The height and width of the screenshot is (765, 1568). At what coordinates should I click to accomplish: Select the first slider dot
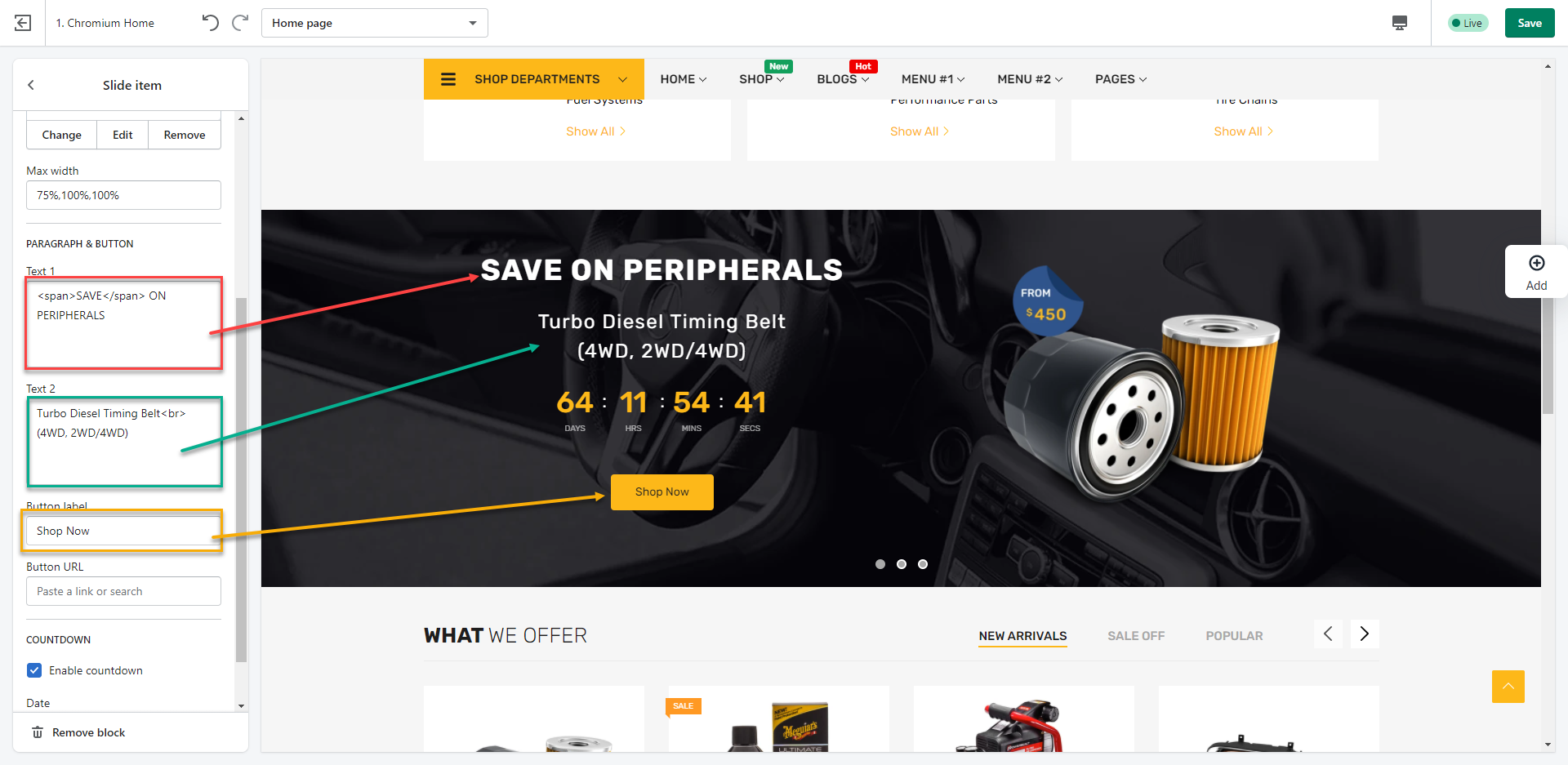click(x=880, y=564)
